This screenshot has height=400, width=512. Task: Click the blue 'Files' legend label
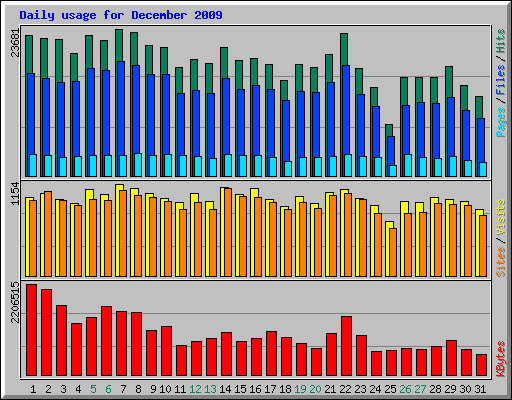[501, 80]
